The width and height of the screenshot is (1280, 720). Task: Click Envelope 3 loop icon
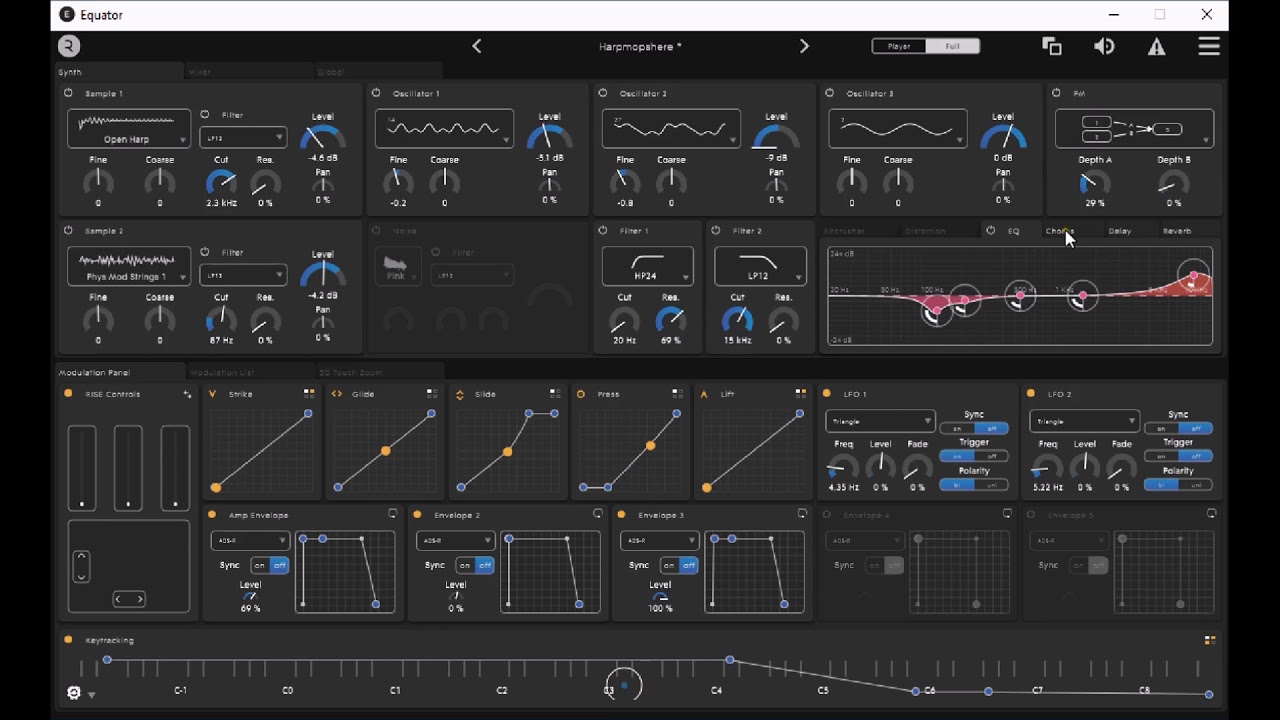click(802, 514)
